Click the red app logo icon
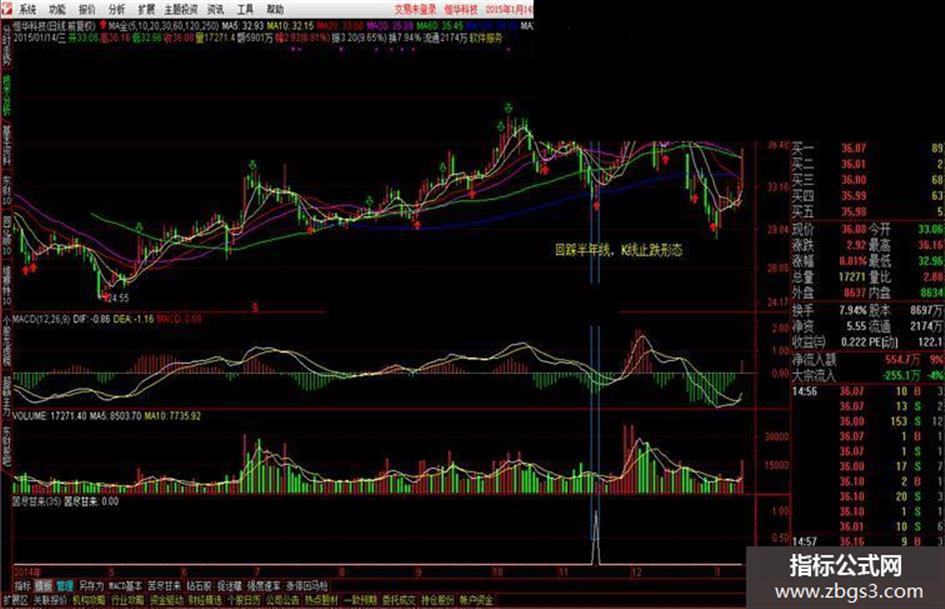Viewport: 945px width, 609px height. pos(7,8)
